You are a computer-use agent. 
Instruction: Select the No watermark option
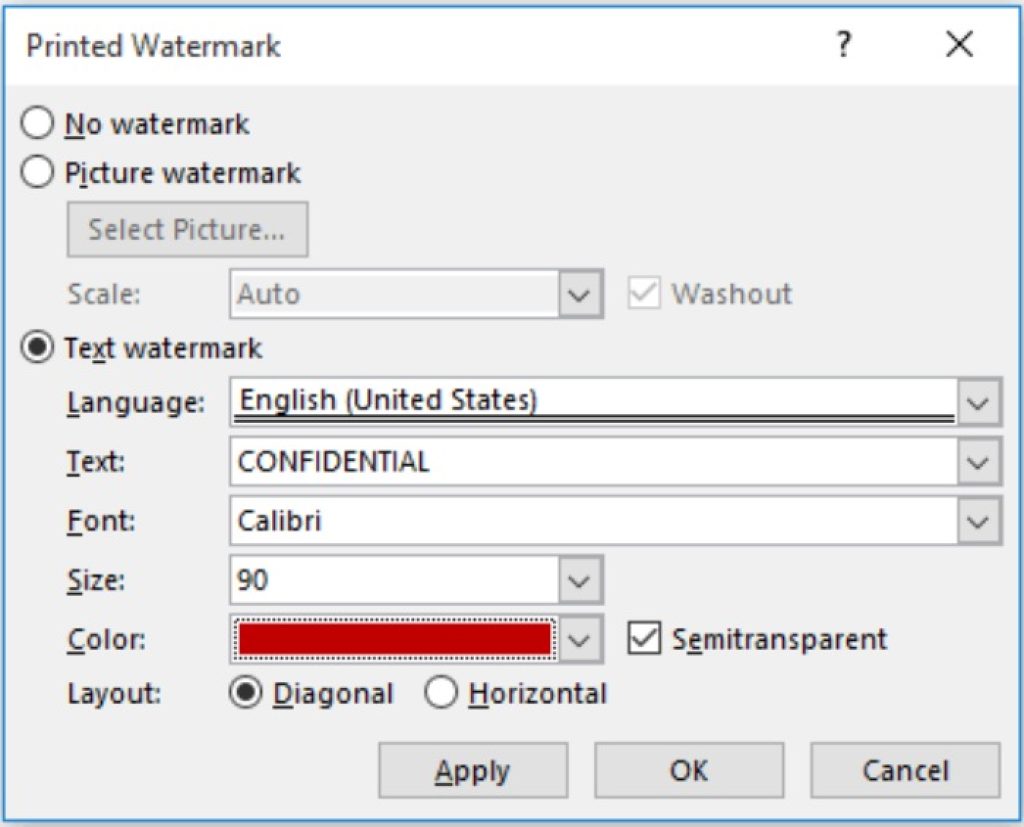(x=38, y=123)
